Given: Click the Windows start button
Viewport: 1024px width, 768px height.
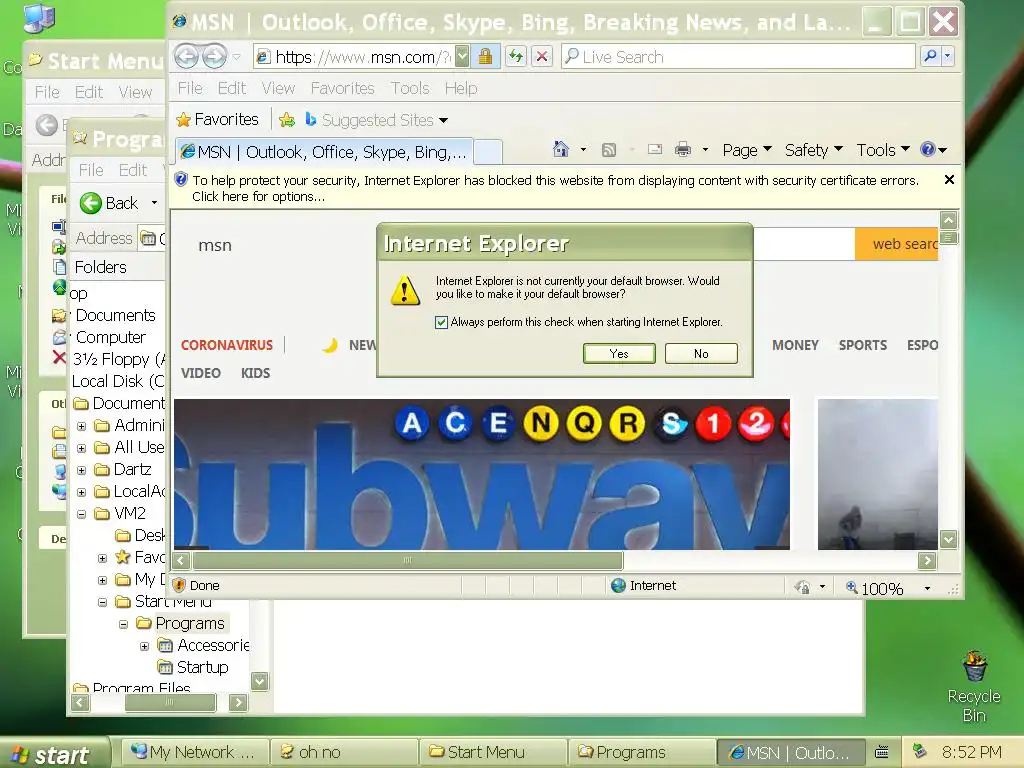Looking at the screenshot, I should point(54,754).
